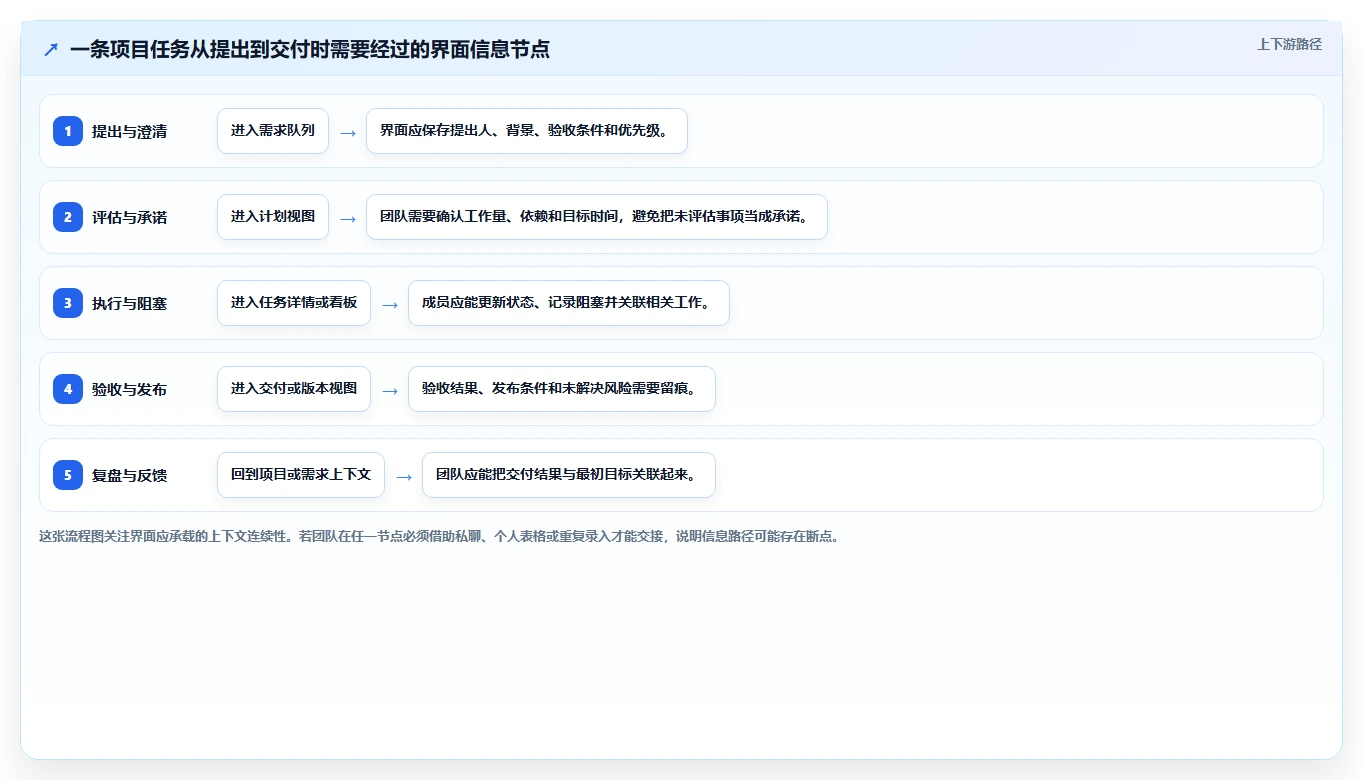This screenshot has height=780, width=1363.
Task: Click the 进入需求队列 chip
Action: [x=273, y=131]
